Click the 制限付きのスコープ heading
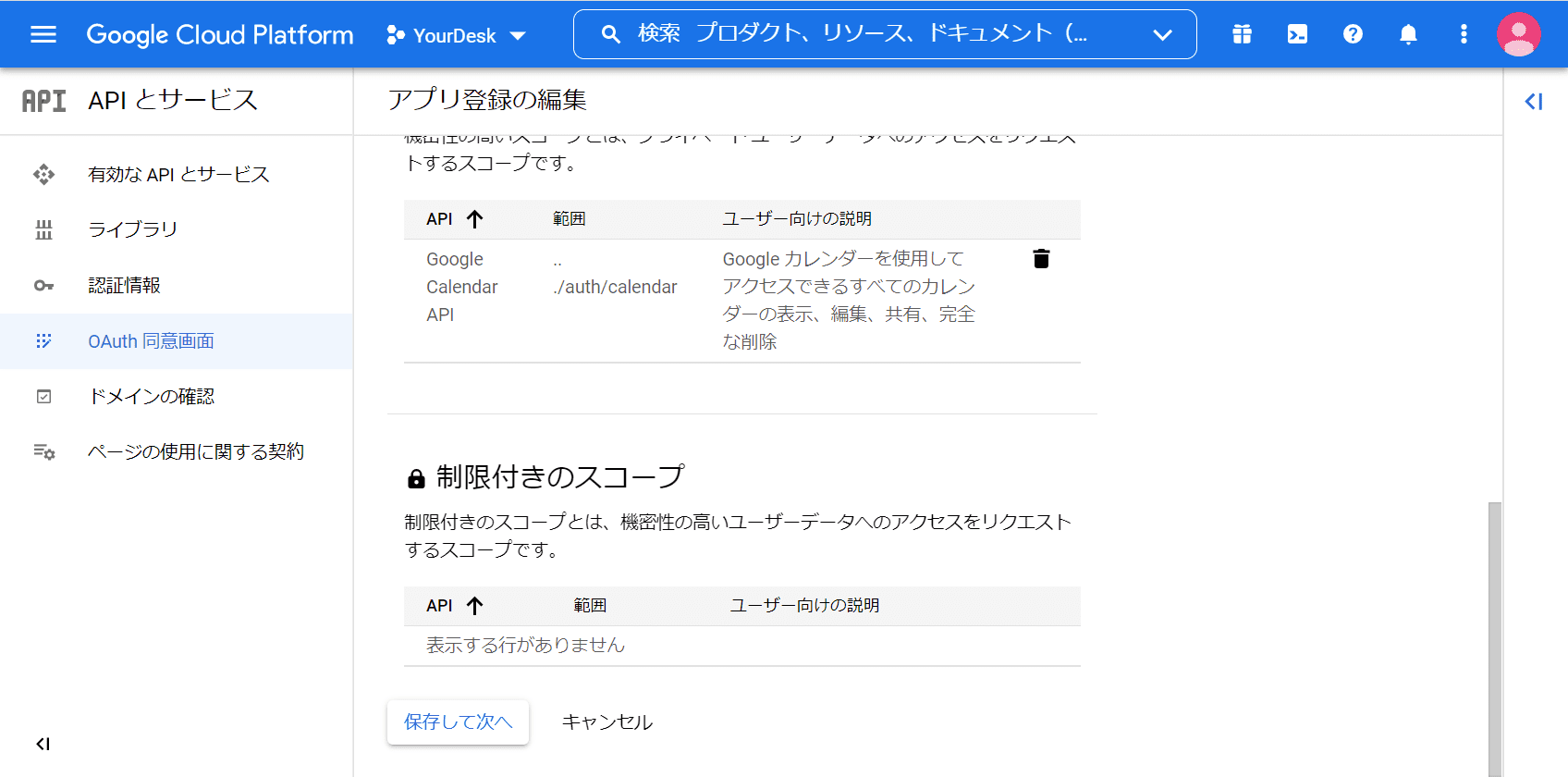The height and width of the screenshot is (777, 1568). (560, 477)
